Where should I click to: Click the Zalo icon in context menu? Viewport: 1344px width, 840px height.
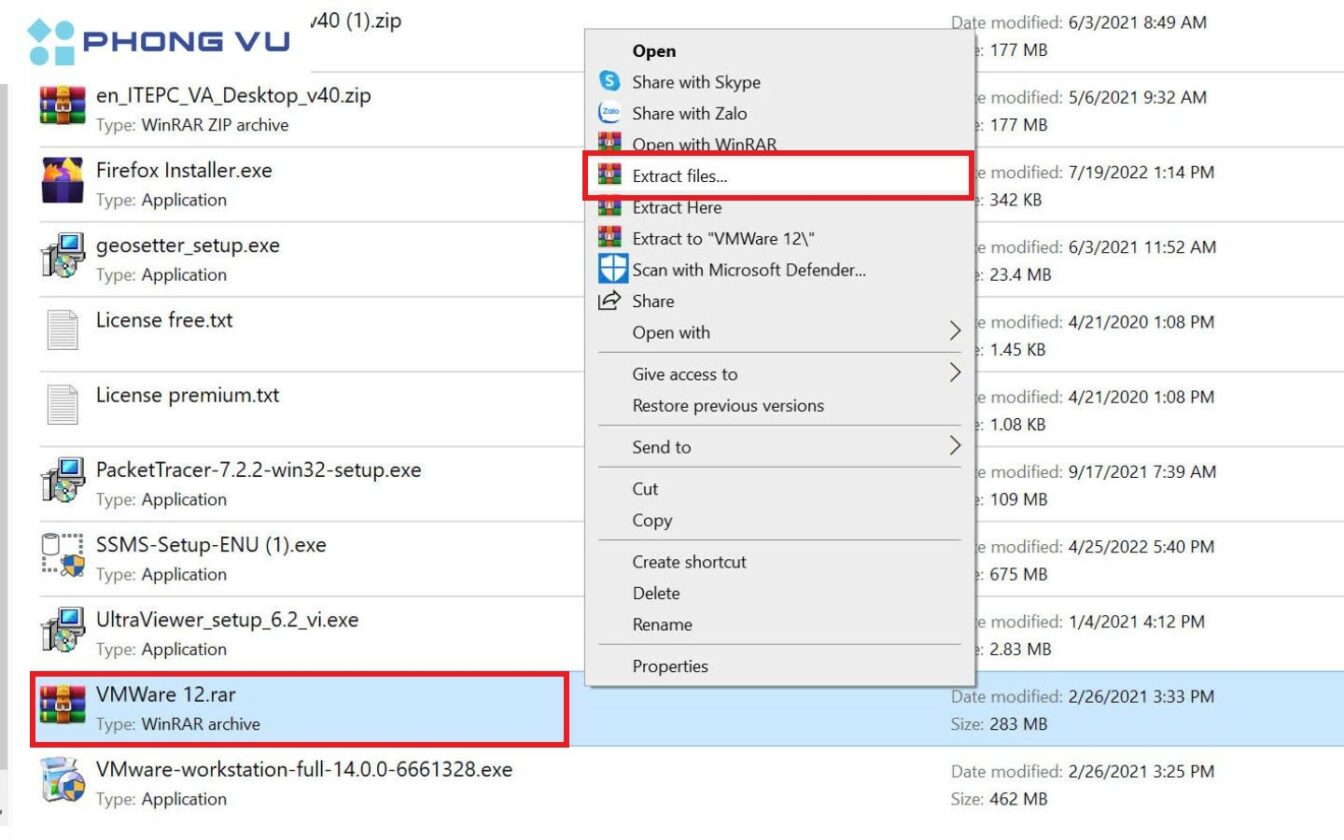tap(609, 113)
